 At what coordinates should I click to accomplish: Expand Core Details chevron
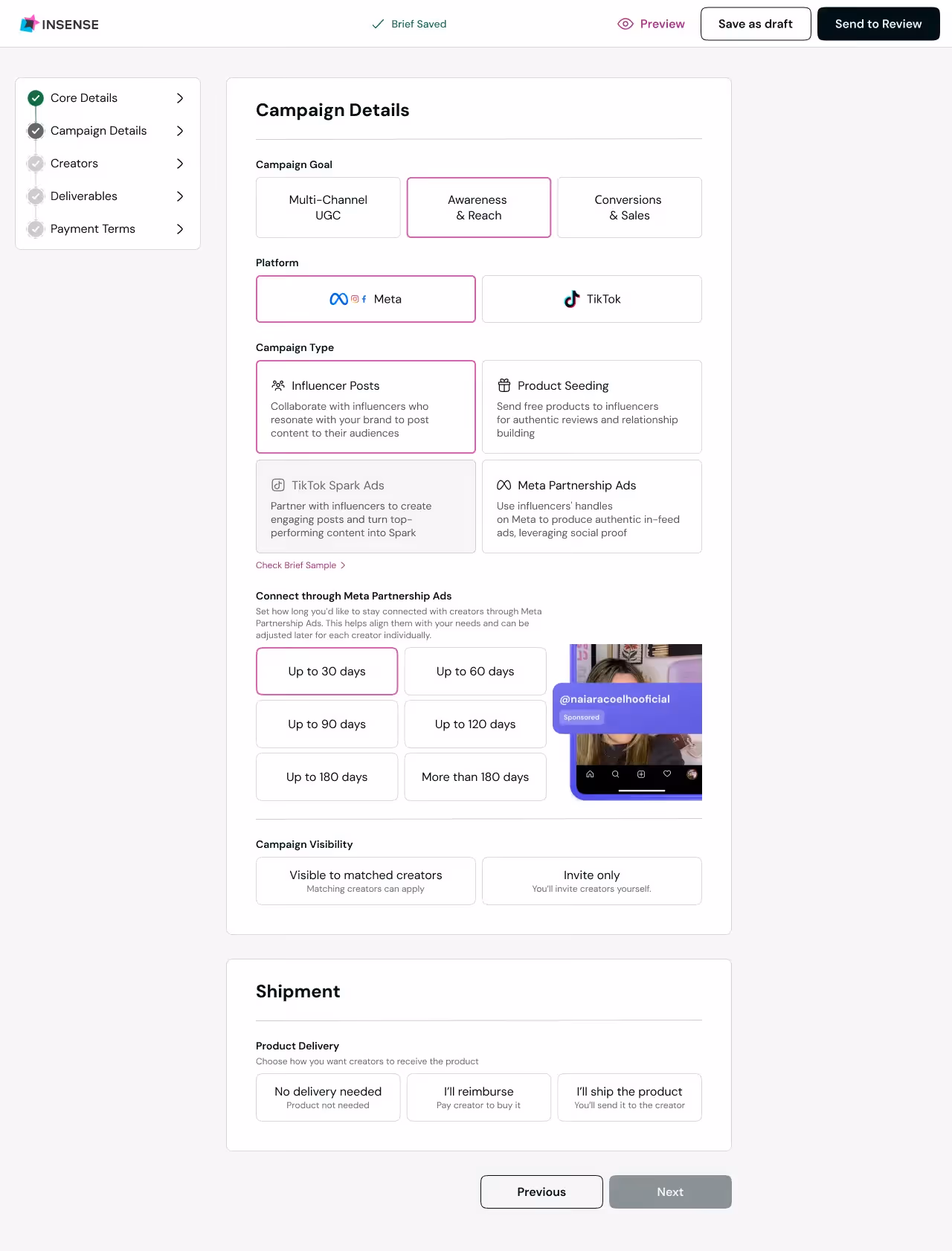coord(180,98)
